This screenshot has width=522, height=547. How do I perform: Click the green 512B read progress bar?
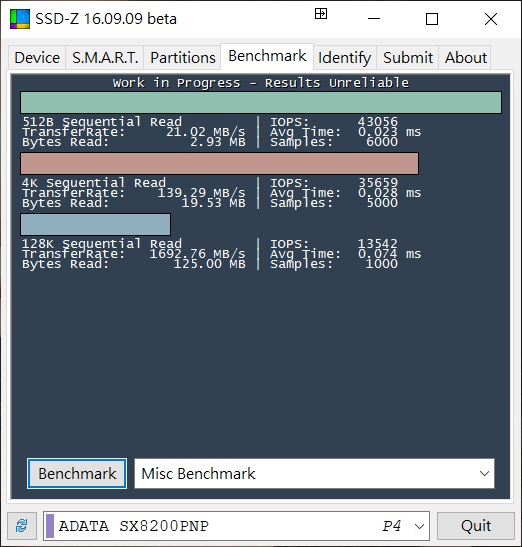pos(261,103)
